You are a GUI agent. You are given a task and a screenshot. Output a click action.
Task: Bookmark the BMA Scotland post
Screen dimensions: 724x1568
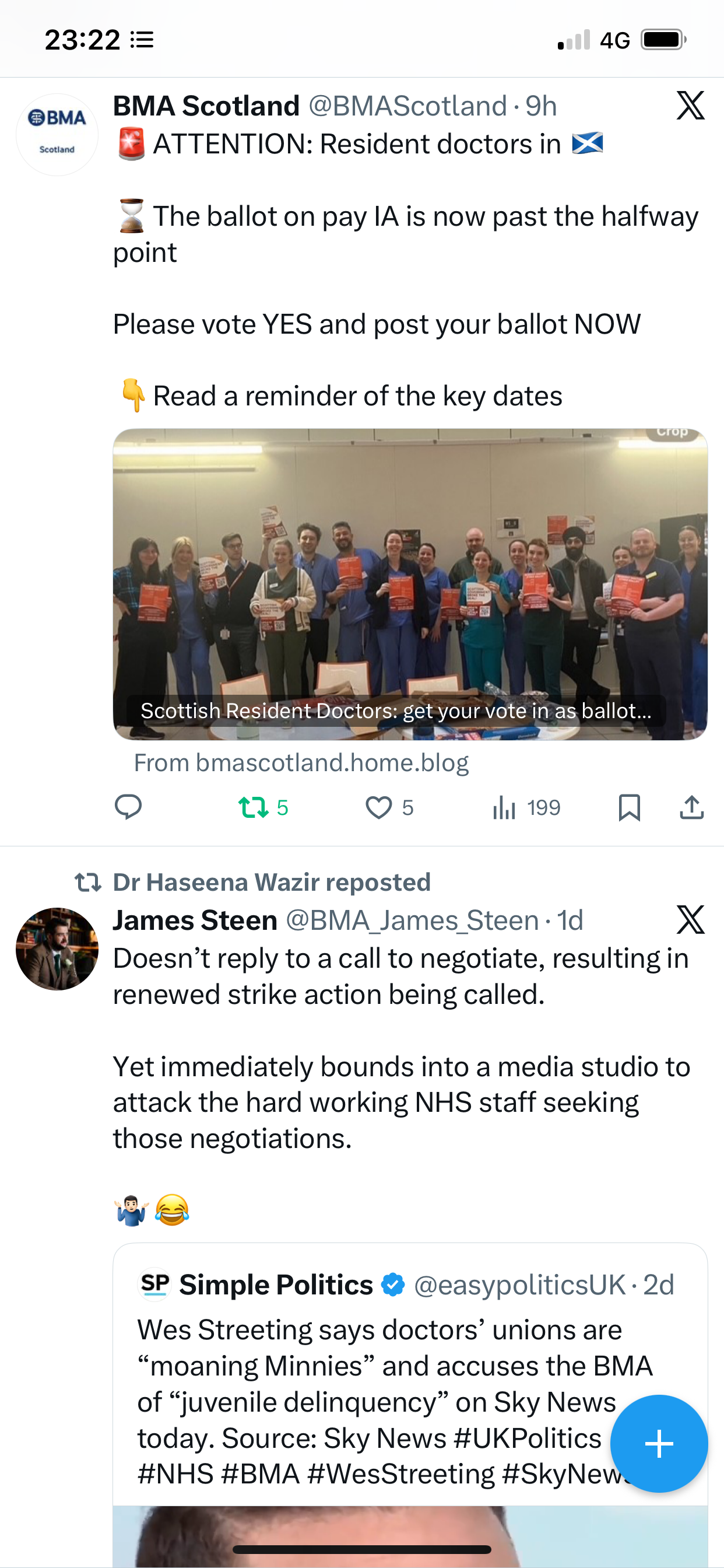(629, 808)
